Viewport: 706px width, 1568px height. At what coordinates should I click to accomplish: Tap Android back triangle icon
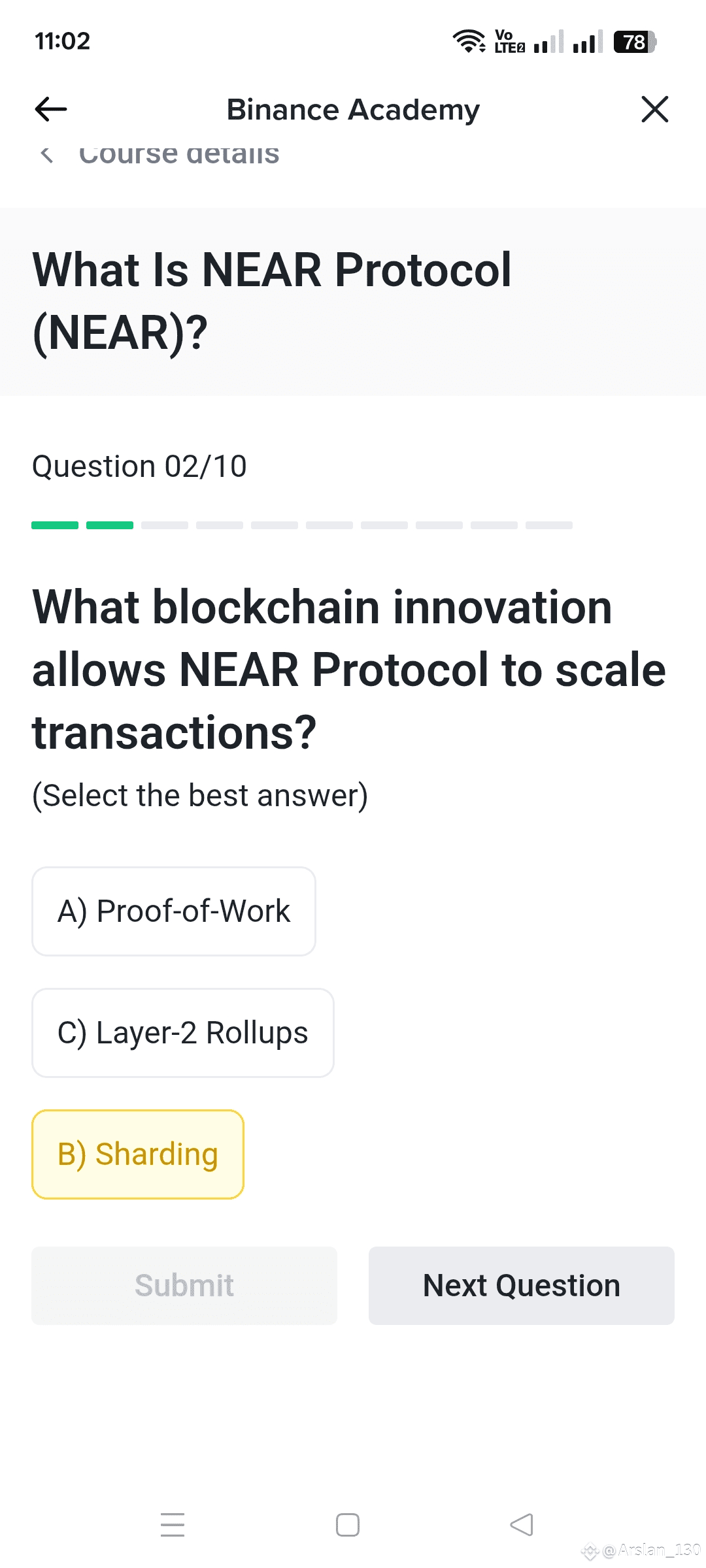point(522,1525)
